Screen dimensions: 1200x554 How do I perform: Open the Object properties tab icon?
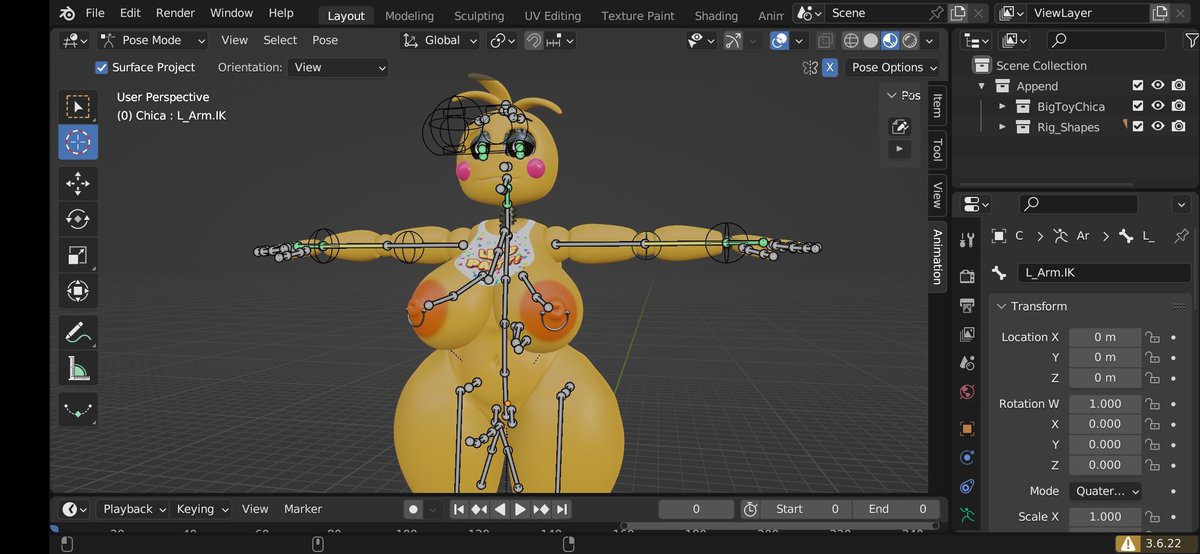point(966,429)
